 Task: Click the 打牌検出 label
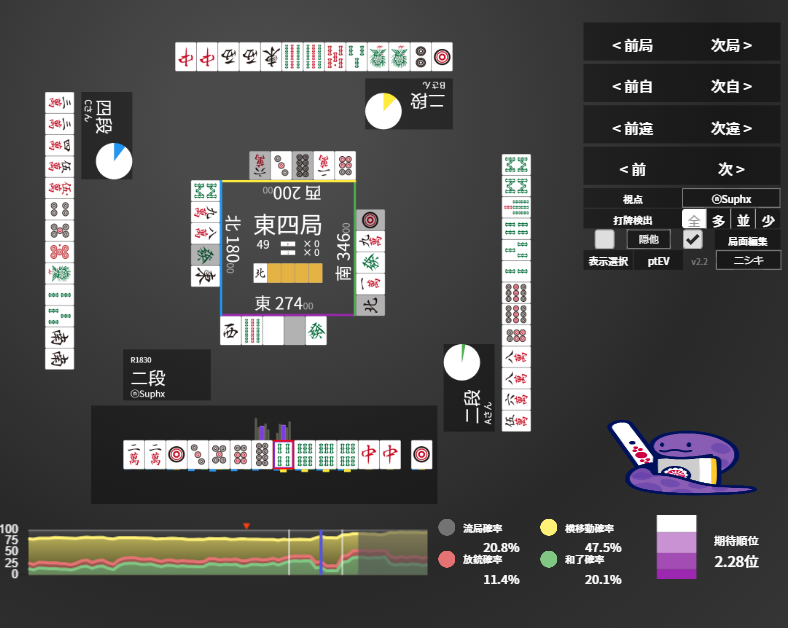pyautogui.click(x=632, y=220)
